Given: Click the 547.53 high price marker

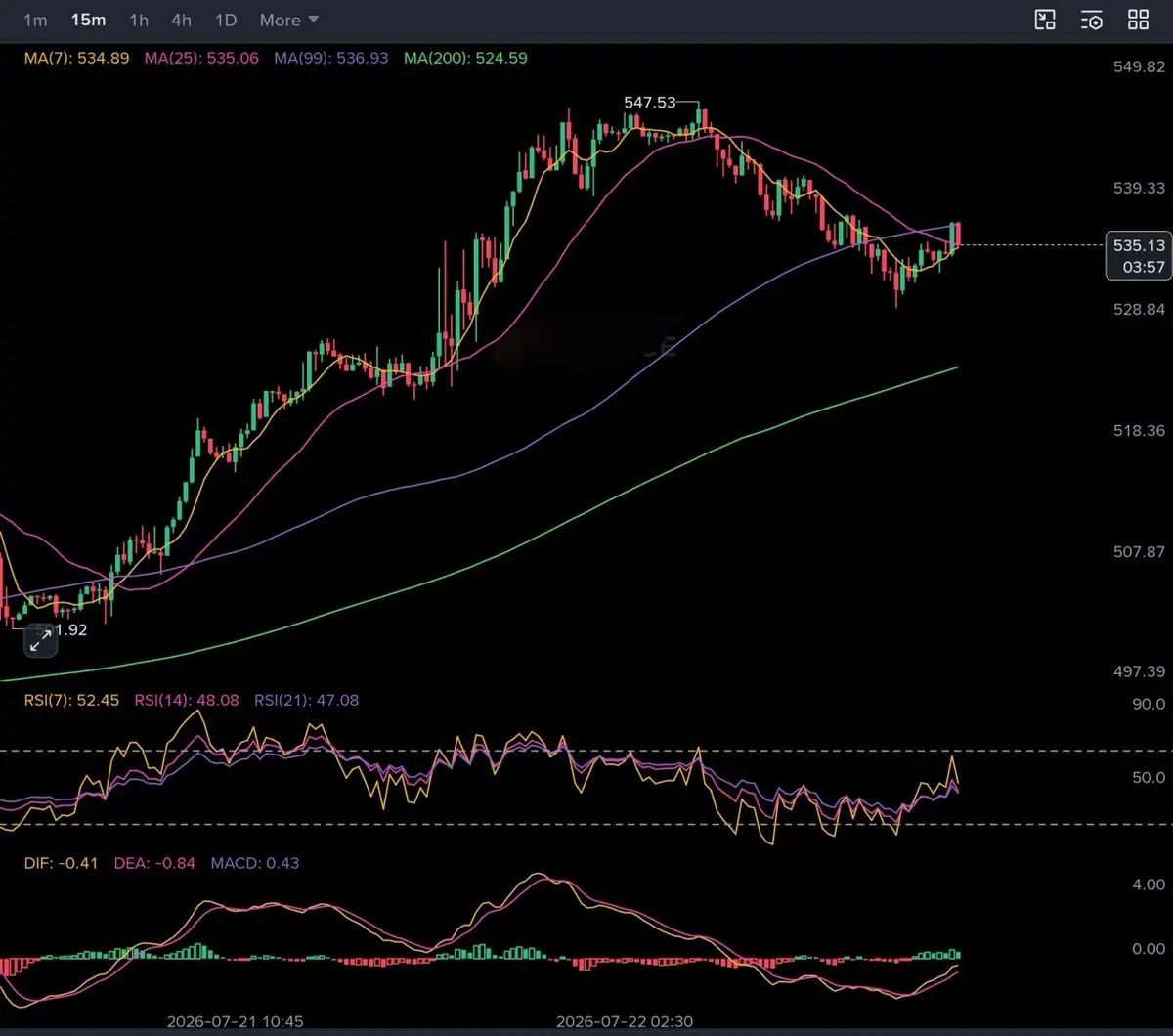Looking at the screenshot, I should [x=650, y=102].
